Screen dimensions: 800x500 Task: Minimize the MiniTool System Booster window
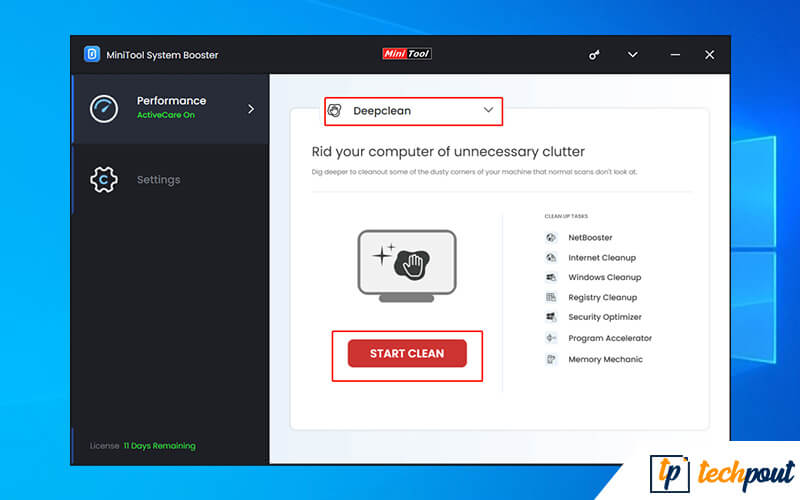point(675,55)
